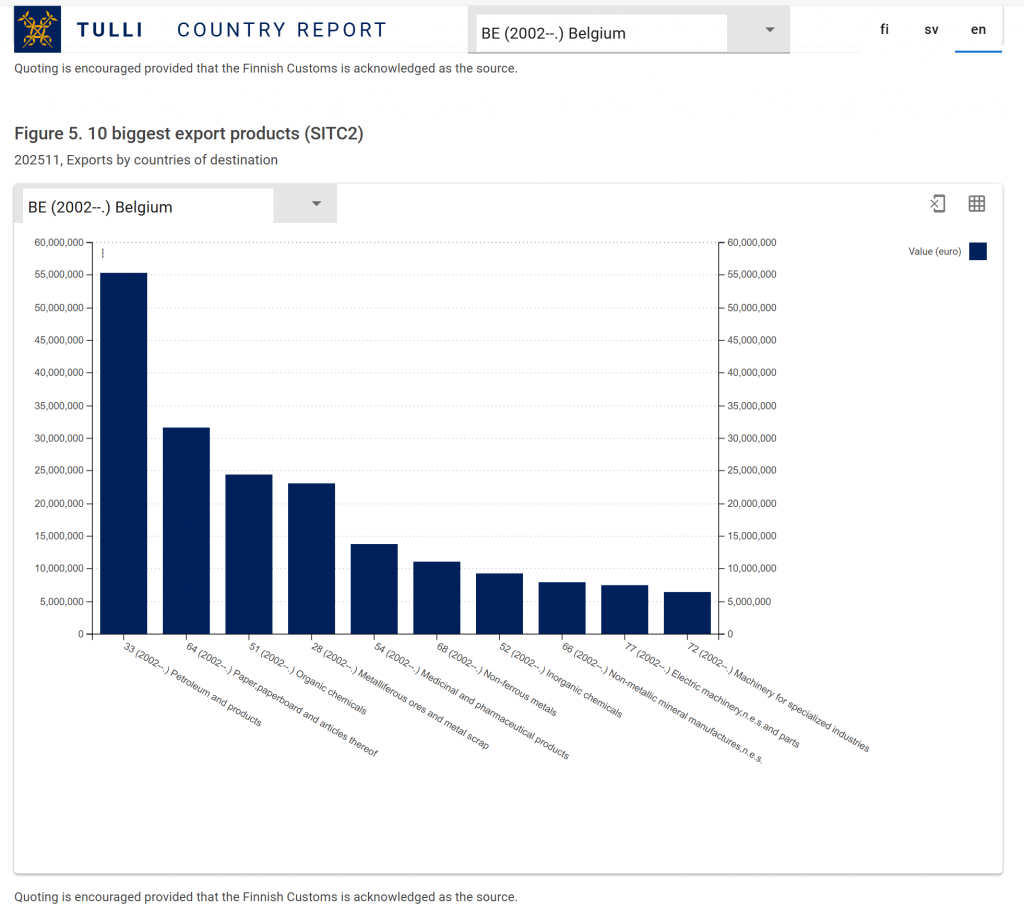Click the Paper, paperboard bar in chart

(x=186, y=530)
